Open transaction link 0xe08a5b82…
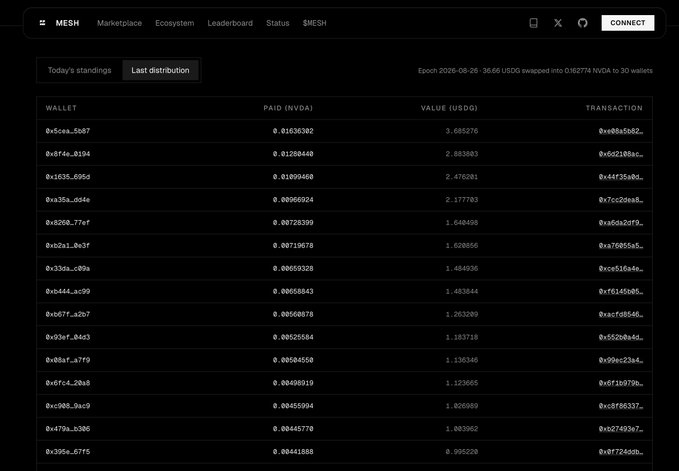Image resolution: width=679 pixels, height=471 pixels. pos(621,131)
